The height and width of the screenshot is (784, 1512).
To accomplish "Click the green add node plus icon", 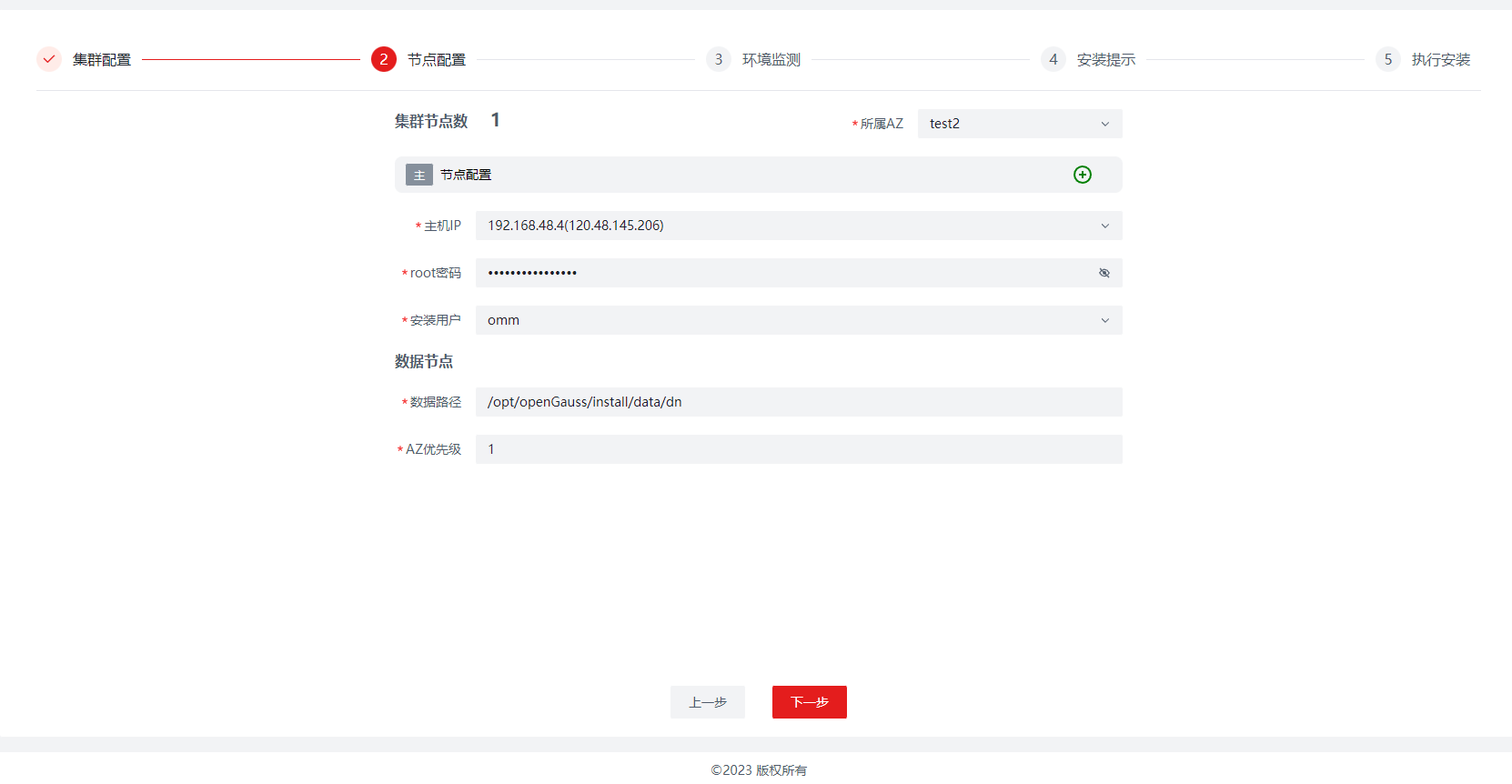I will tap(1082, 175).
